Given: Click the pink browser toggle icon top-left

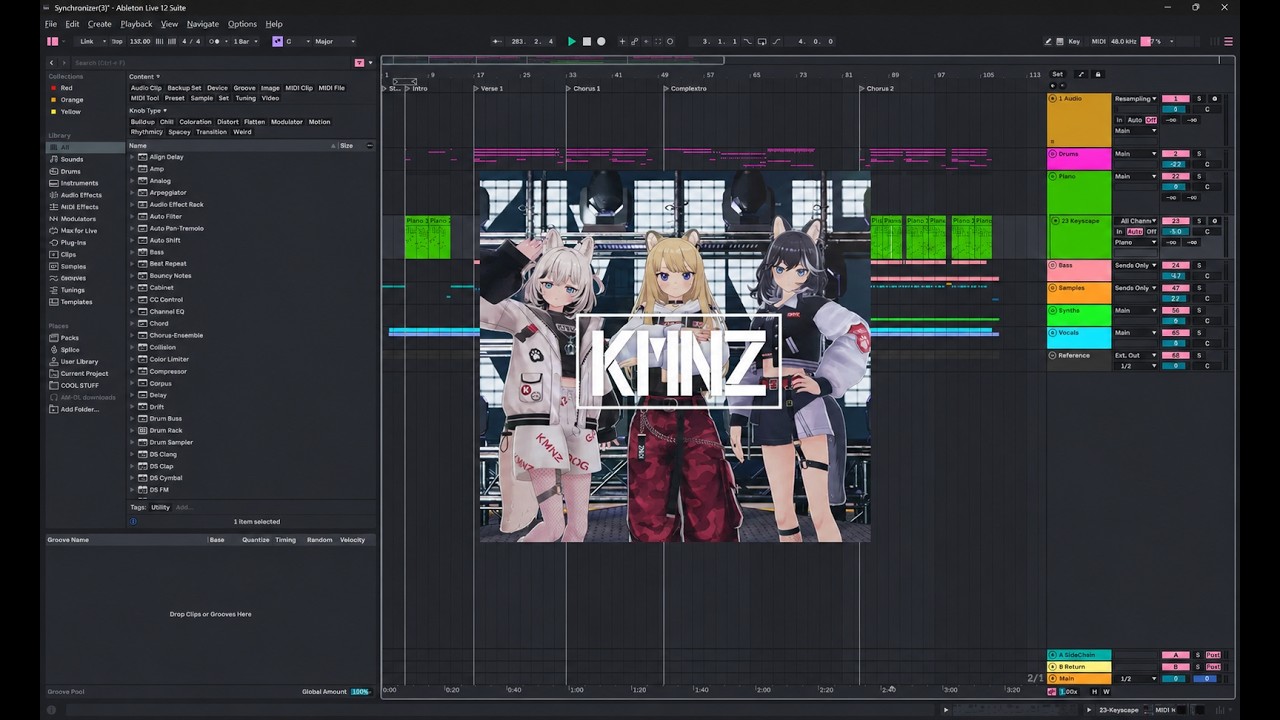Looking at the screenshot, I should tap(52, 41).
